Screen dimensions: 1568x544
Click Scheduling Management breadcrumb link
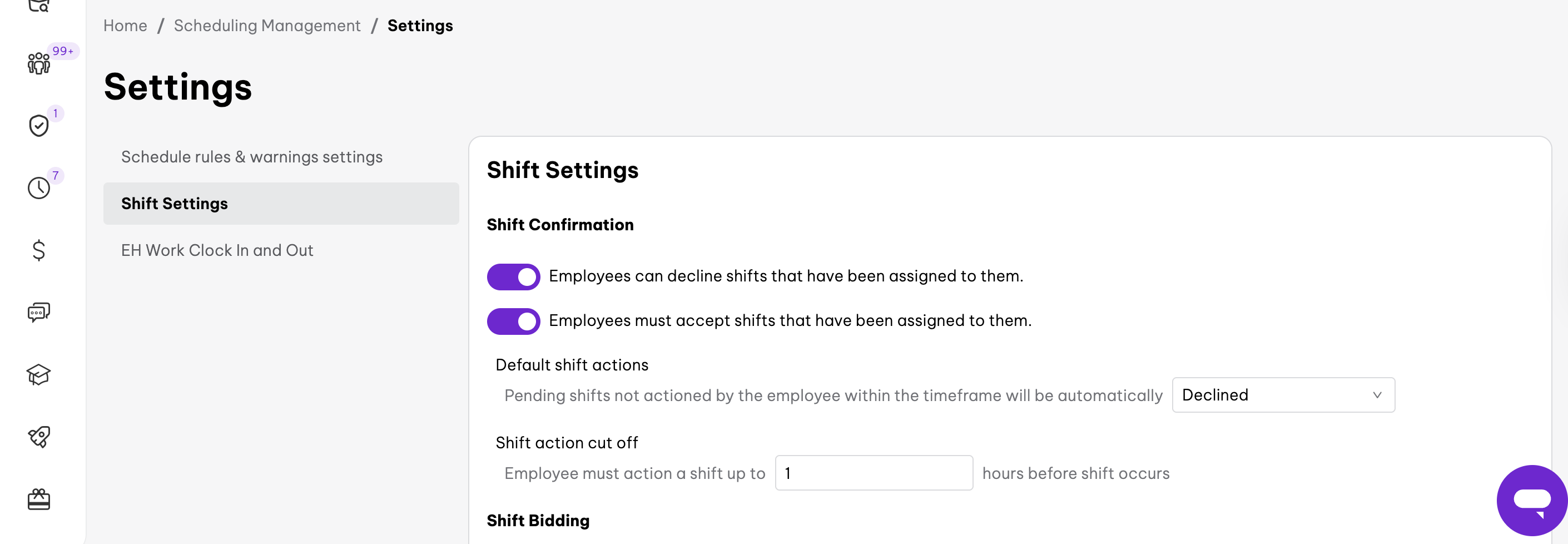pos(266,26)
